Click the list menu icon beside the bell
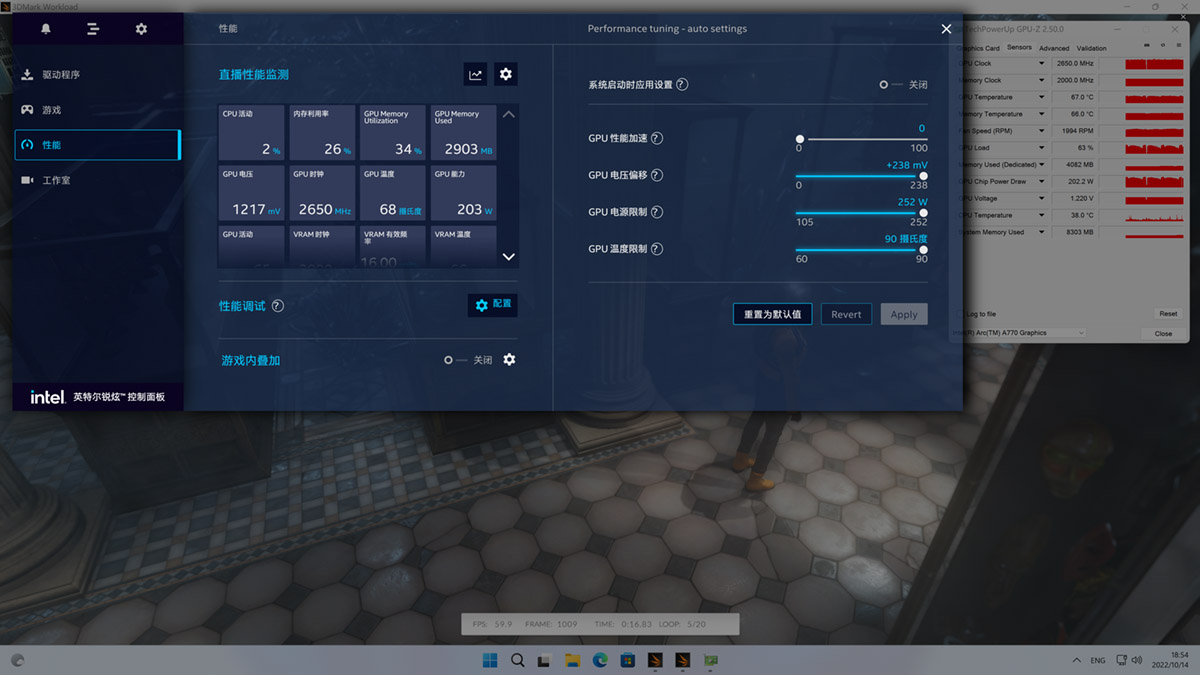The height and width of the screenshot is (675, 1200). tap(93, 29)
